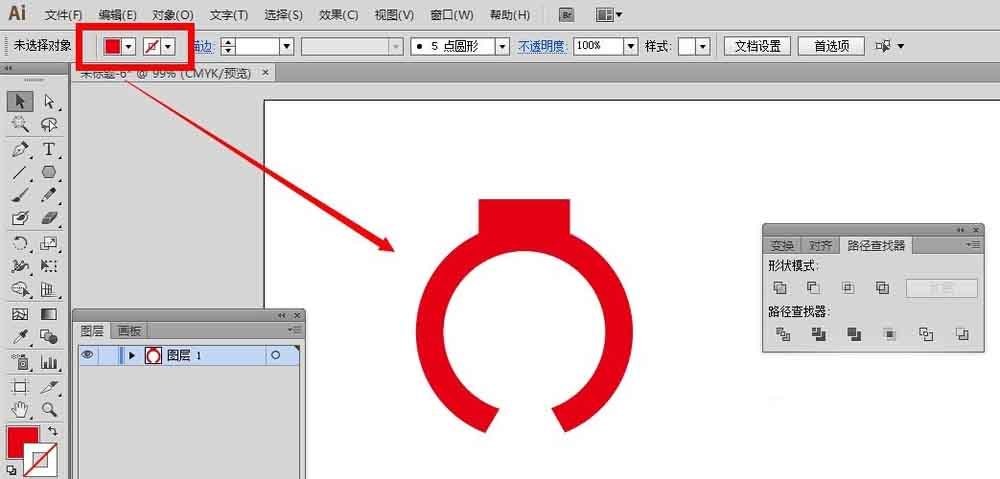
Task: Open 样式 style dropdown arrow
Action: pyautogui.click(x=703, y=47)
